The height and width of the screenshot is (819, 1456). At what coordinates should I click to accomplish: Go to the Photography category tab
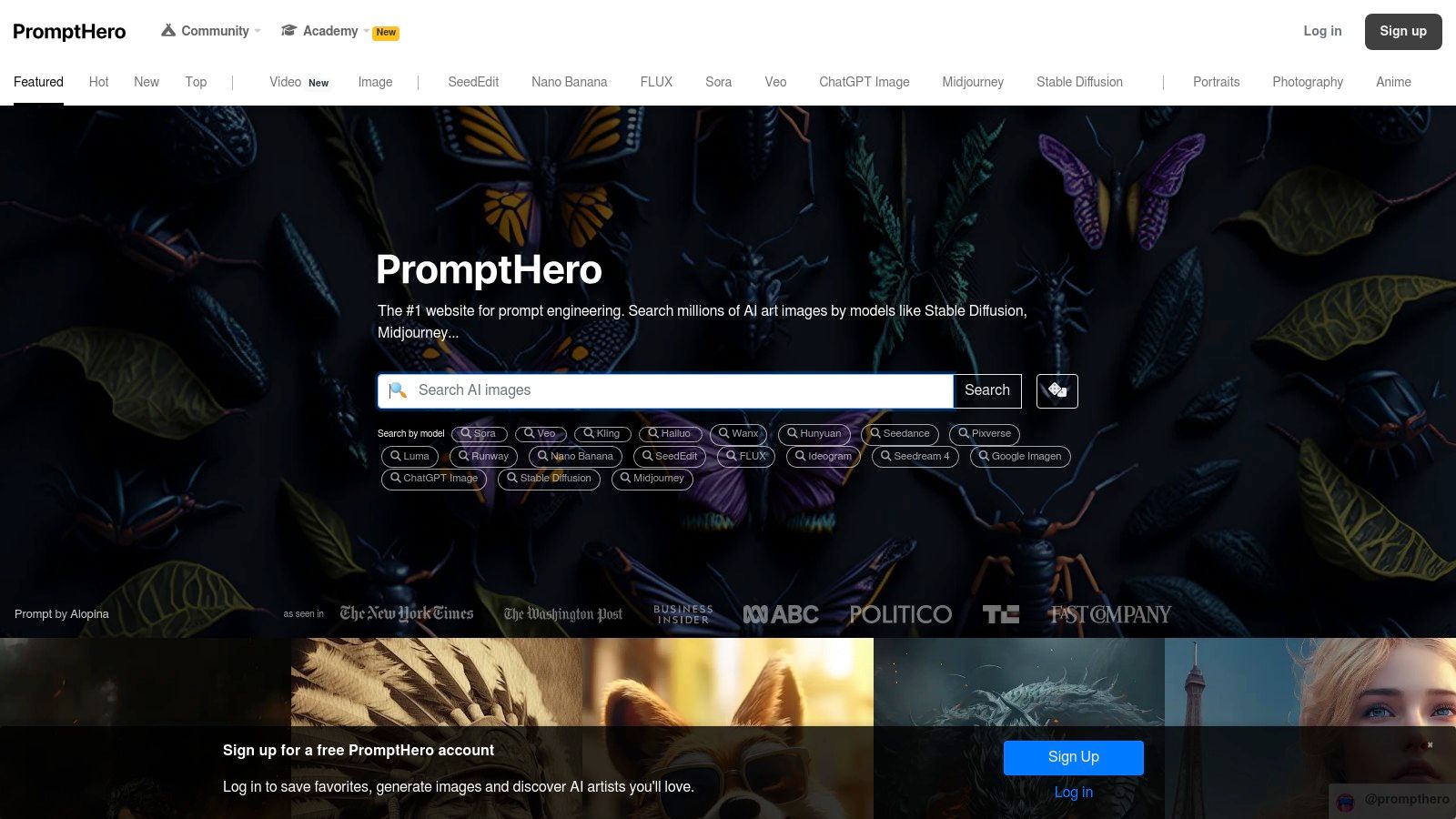[x=1308, y=82]
